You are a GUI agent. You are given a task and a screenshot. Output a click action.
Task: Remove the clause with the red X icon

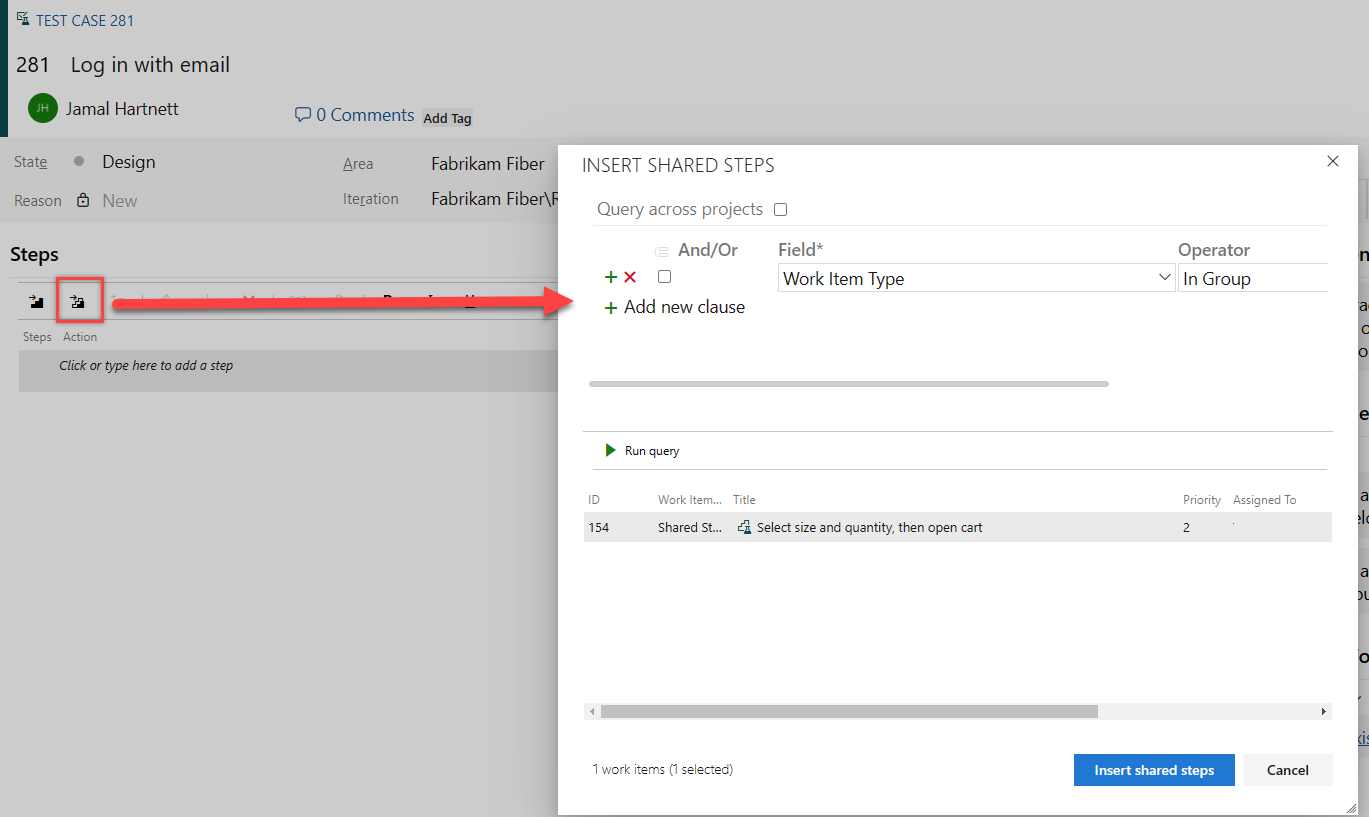[630, 277]
